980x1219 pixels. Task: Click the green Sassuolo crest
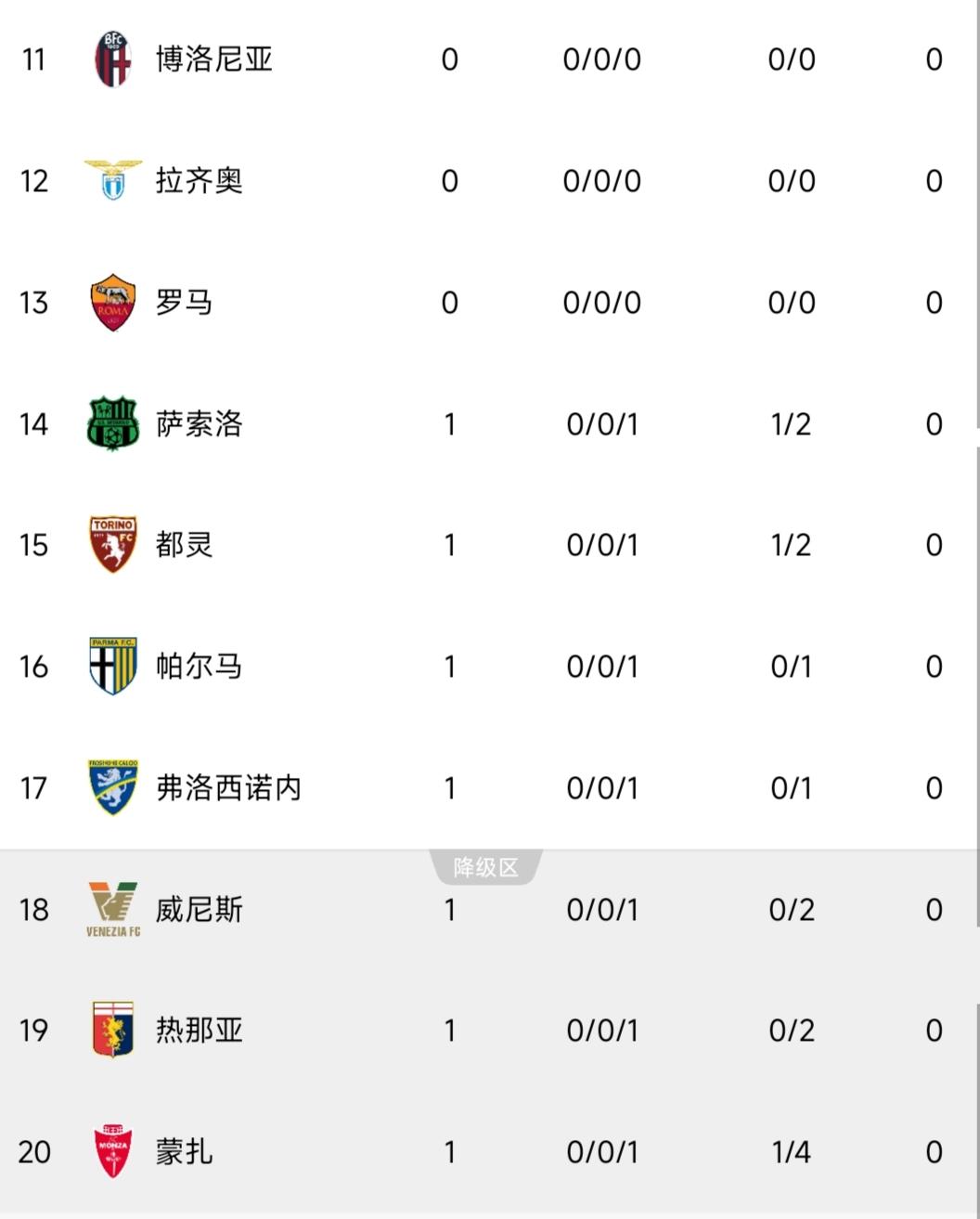[x=113, y=424]
